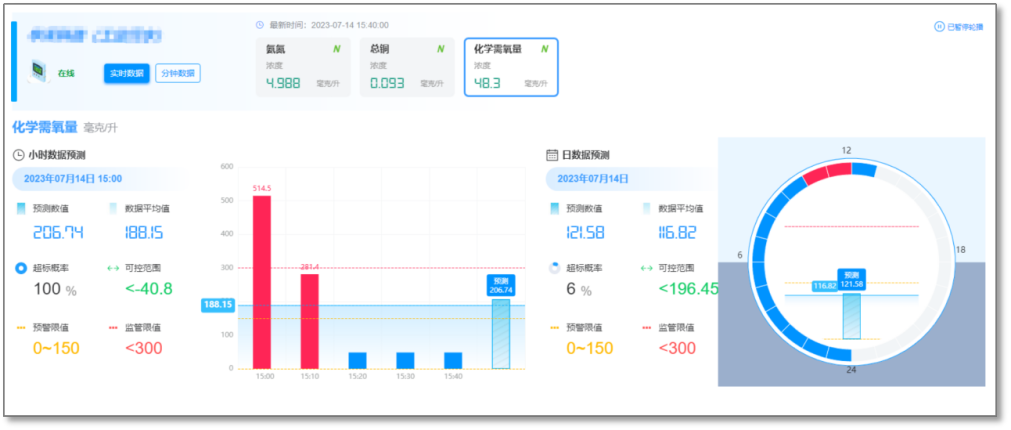1011x430 pixels.
Task: Click the daily date label 2023年07月14日
Action: point(593,179)
